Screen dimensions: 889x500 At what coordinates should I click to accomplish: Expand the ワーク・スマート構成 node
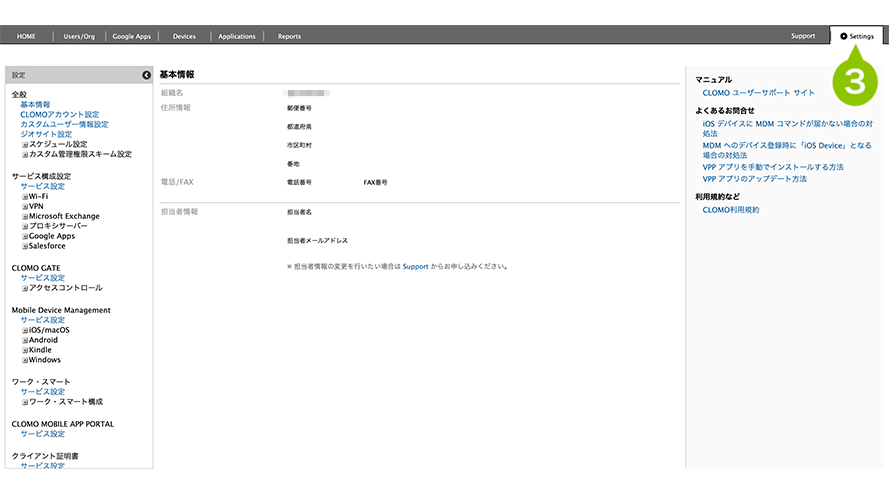pos(25,402)
